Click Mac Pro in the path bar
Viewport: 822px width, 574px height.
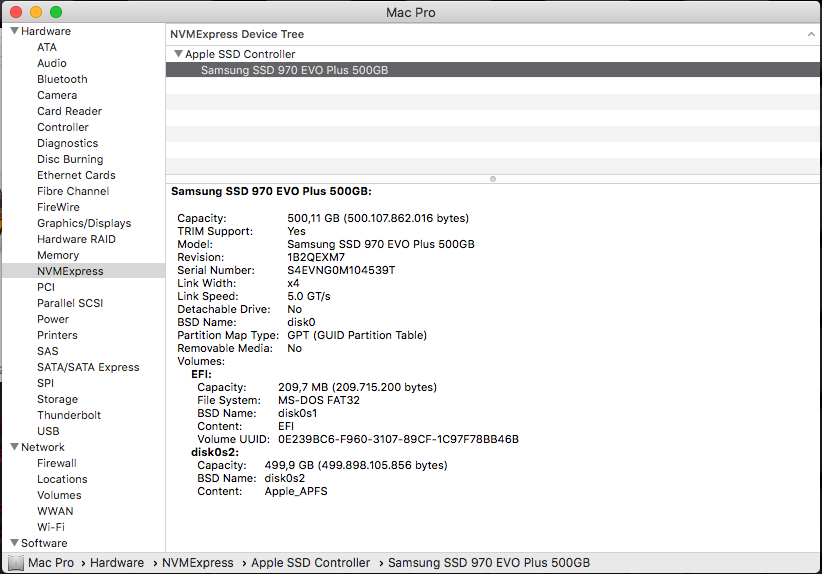(51, 562)
